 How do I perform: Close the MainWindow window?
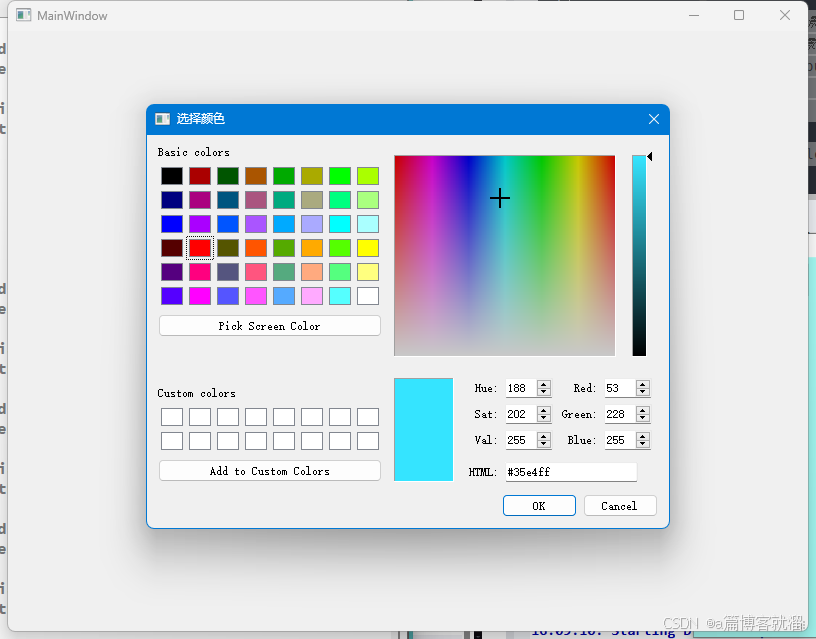[x=785, y=15]
